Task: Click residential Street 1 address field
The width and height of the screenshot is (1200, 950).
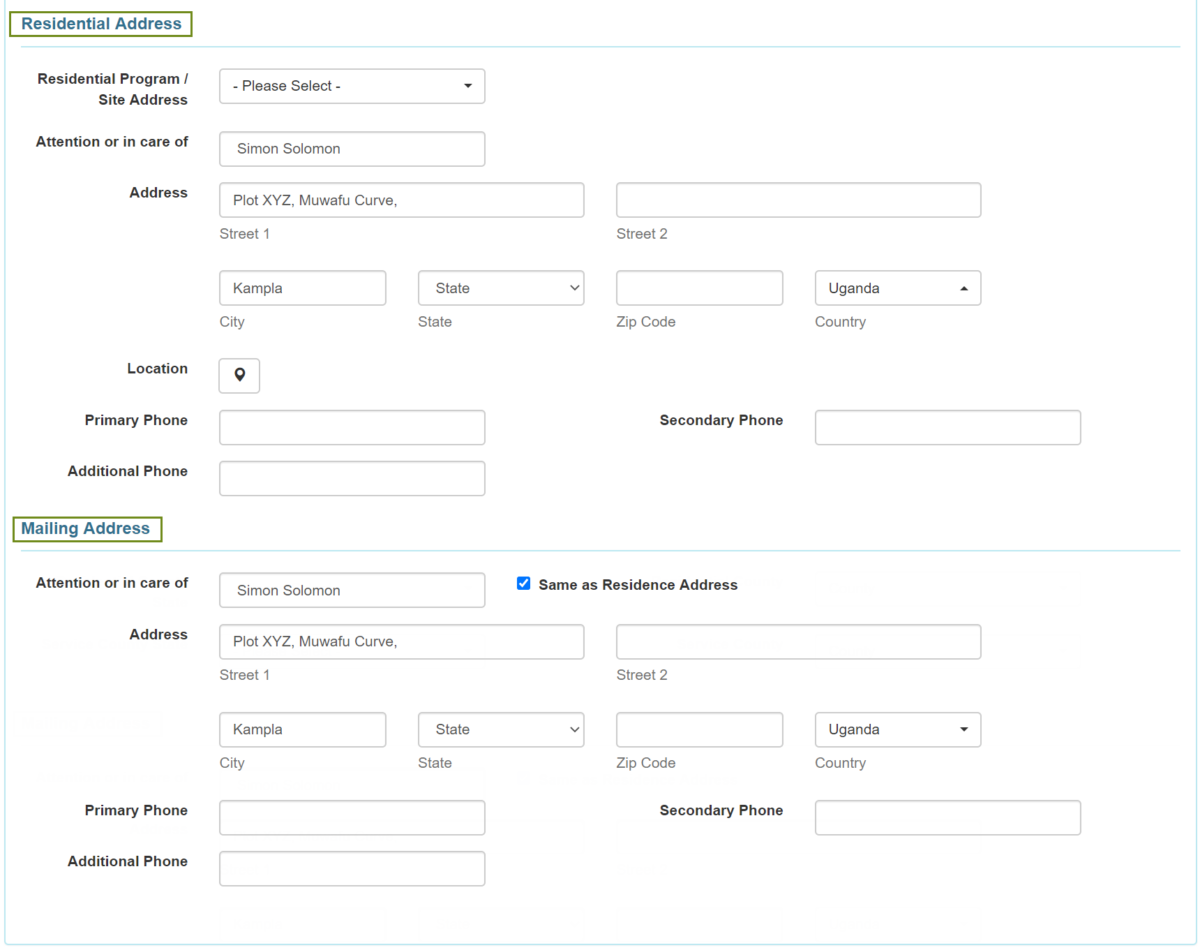Action: point(401,200)
